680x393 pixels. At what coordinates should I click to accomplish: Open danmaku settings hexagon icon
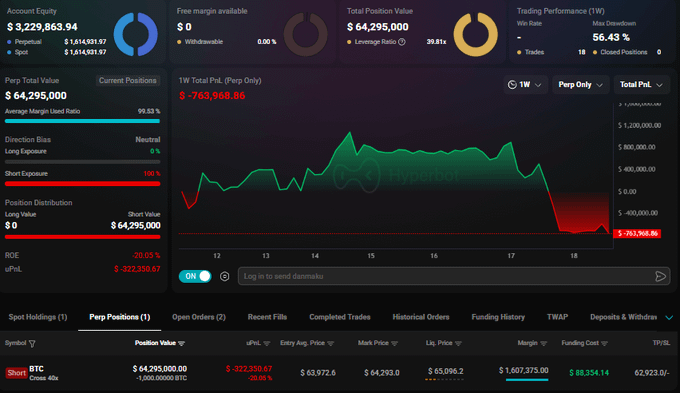click(x=225, y=276)
